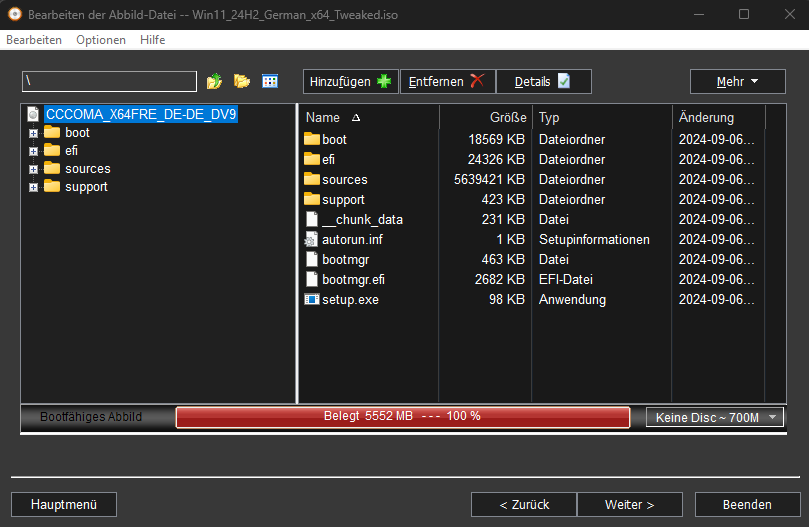This screenshot has height=527, width=809.
Task: Click the app icon in title bar
Action: point(15,14)
